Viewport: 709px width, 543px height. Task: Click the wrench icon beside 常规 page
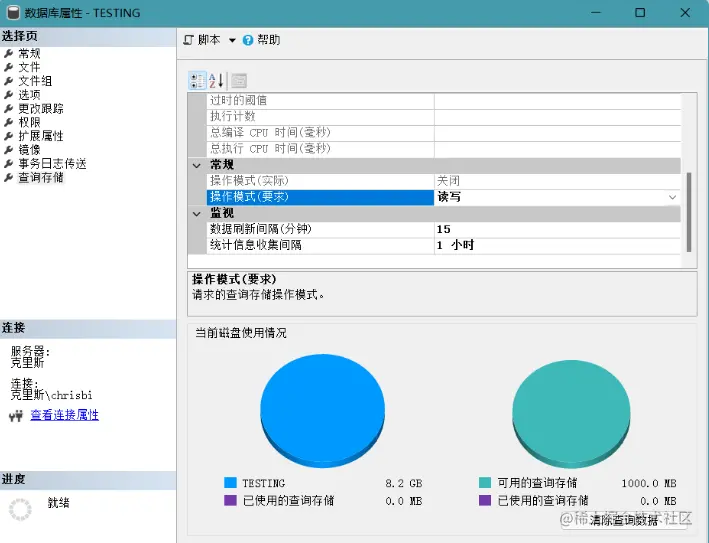(x=8, y=54)
